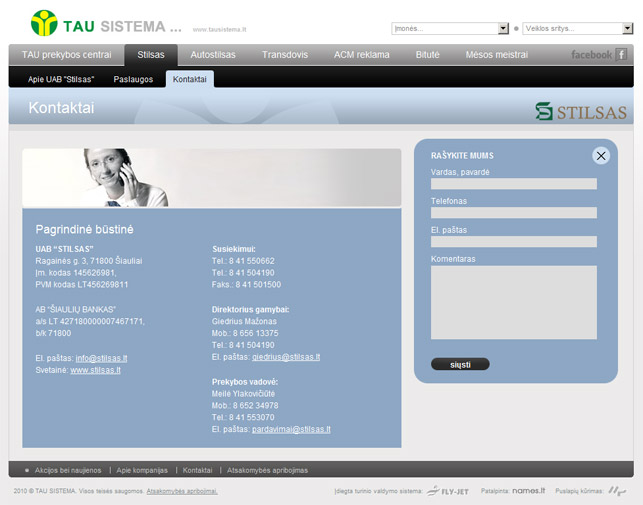Image resolution: width=643 pixels, height=505 pixels.
Task: Focus the Komentaras text area
Action: click(x=513, y=302)
